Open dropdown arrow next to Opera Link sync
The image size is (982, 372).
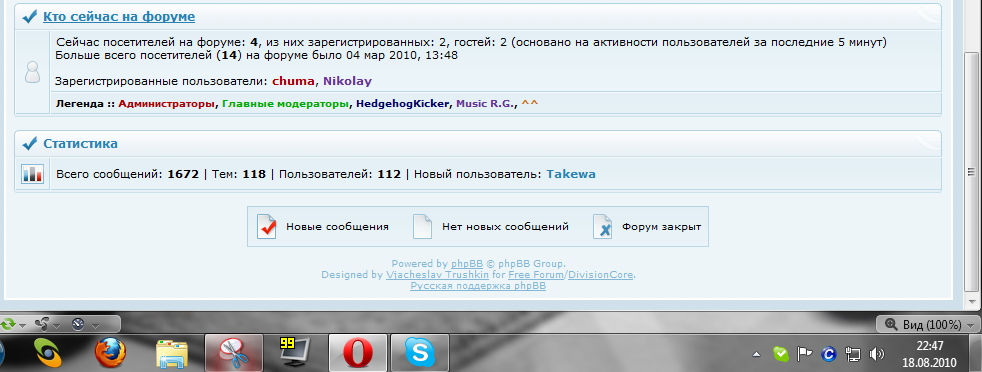coord(23,326)
